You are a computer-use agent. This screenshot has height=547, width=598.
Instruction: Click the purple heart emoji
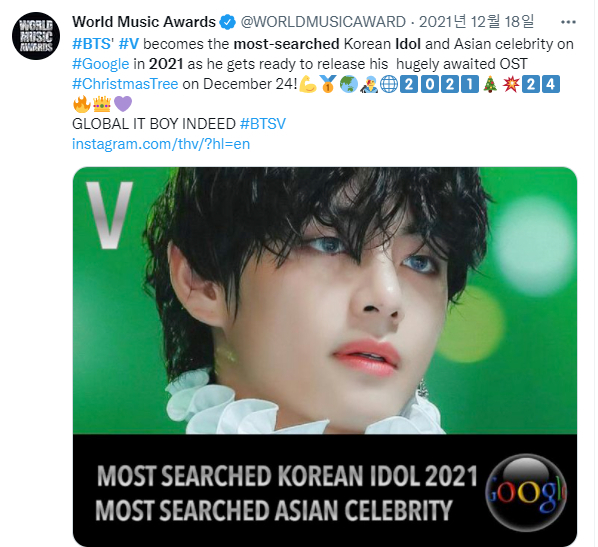pyautogui.click(x=123, y=104)
